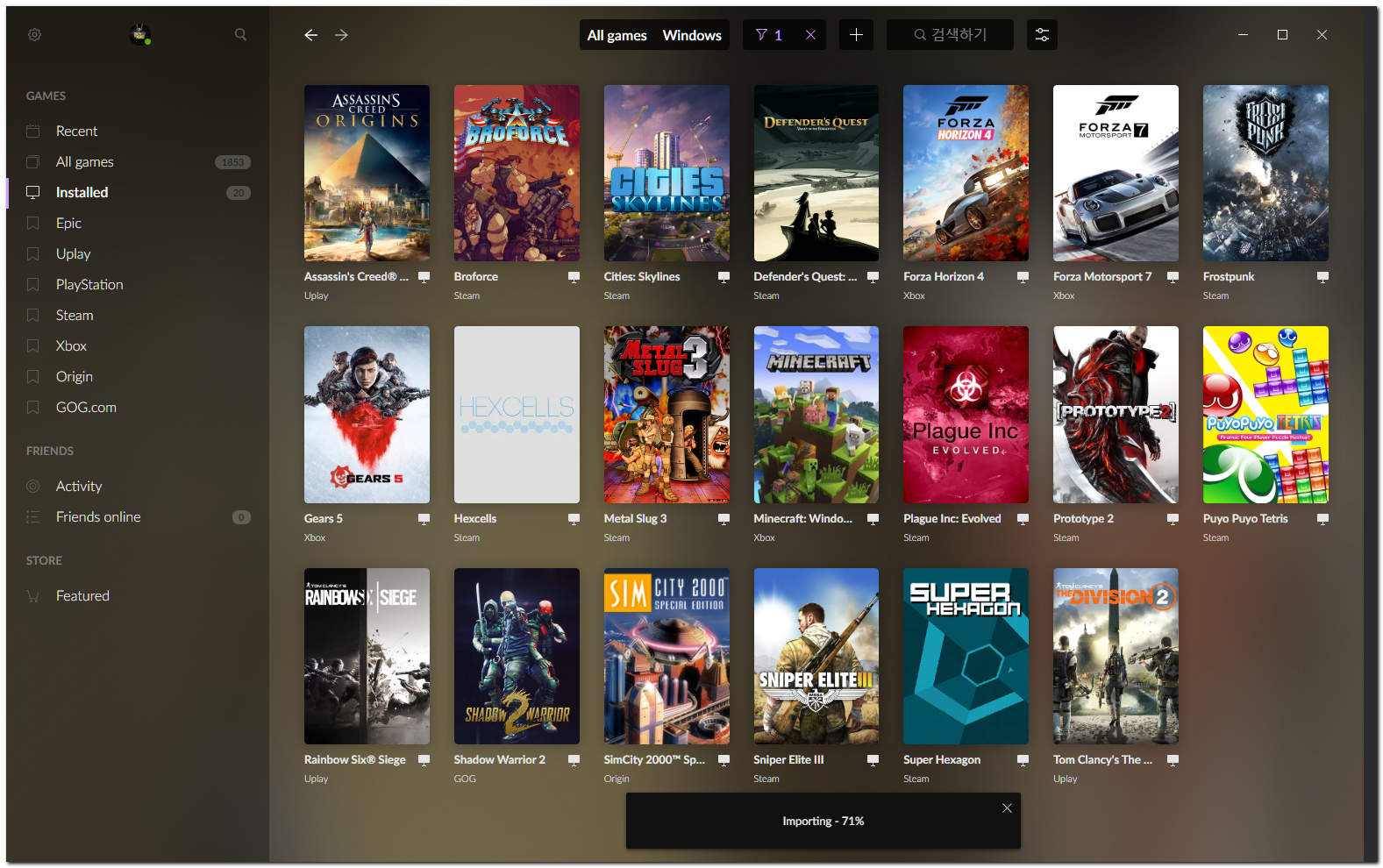Open Assassin's Creed Origins cover

pos(367,173)
